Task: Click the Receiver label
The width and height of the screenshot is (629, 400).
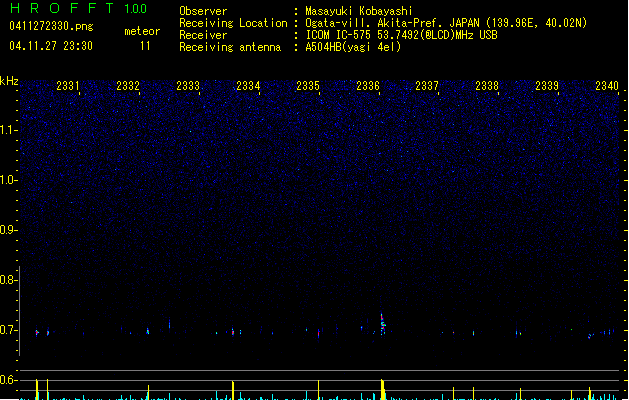Action: point(203,35)
